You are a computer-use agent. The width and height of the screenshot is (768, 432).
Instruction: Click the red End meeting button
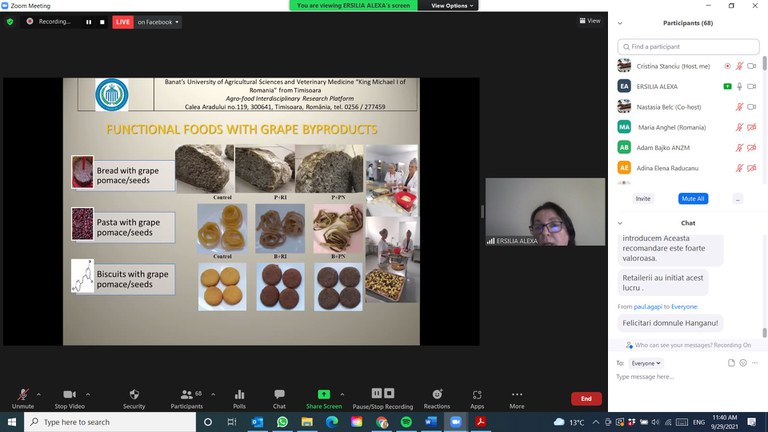[x=586, y=398]
